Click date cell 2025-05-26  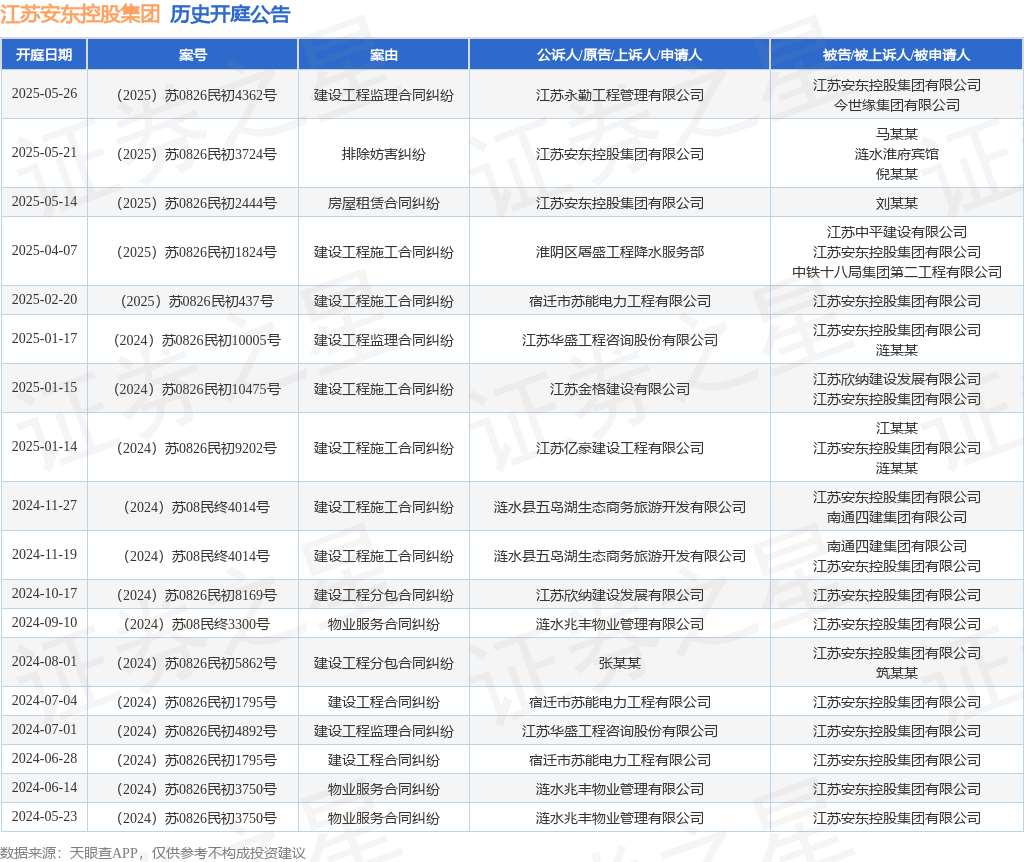44,93
